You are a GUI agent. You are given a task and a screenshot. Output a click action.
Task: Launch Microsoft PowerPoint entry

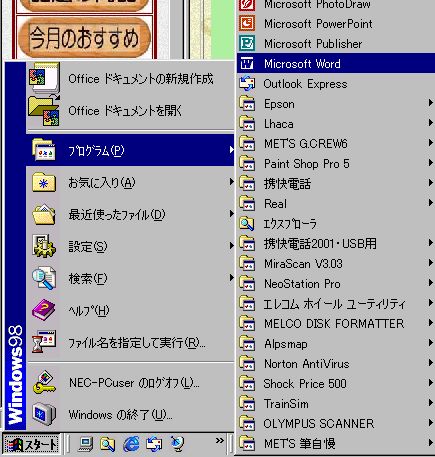(x=336, y=24)
